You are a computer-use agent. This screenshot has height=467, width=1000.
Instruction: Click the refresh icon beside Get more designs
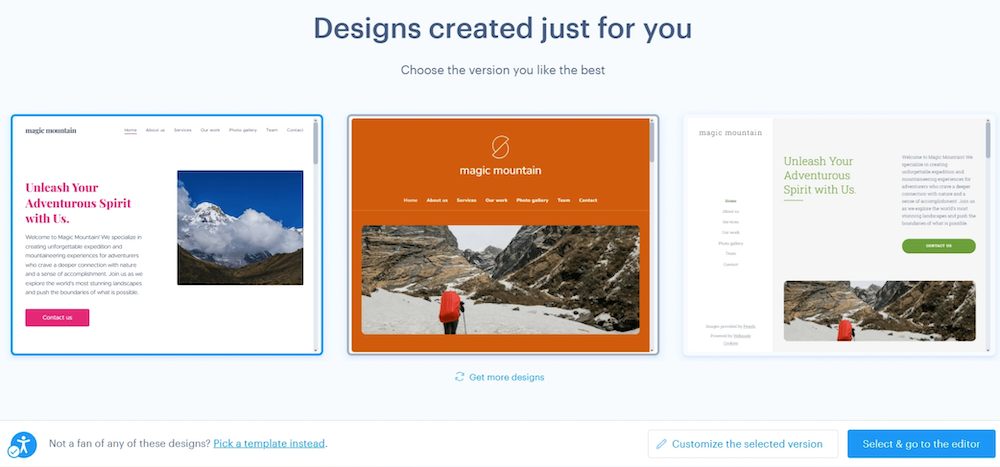(459, 377)
